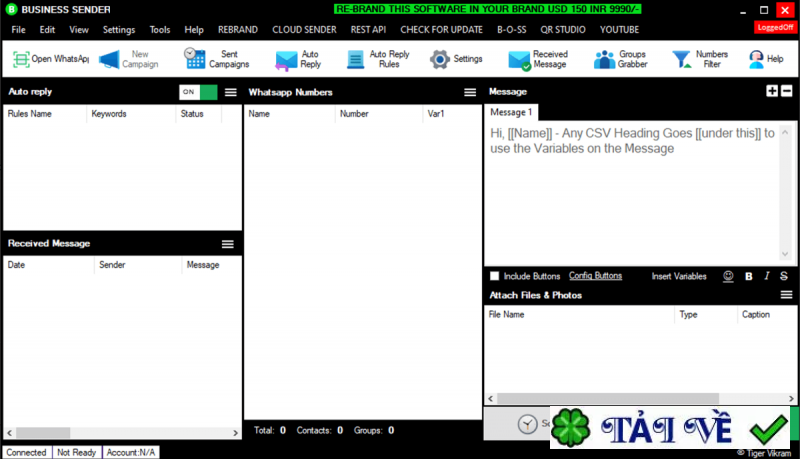
Task: Open B-O-SS menu item
Action: click(511, 30)
